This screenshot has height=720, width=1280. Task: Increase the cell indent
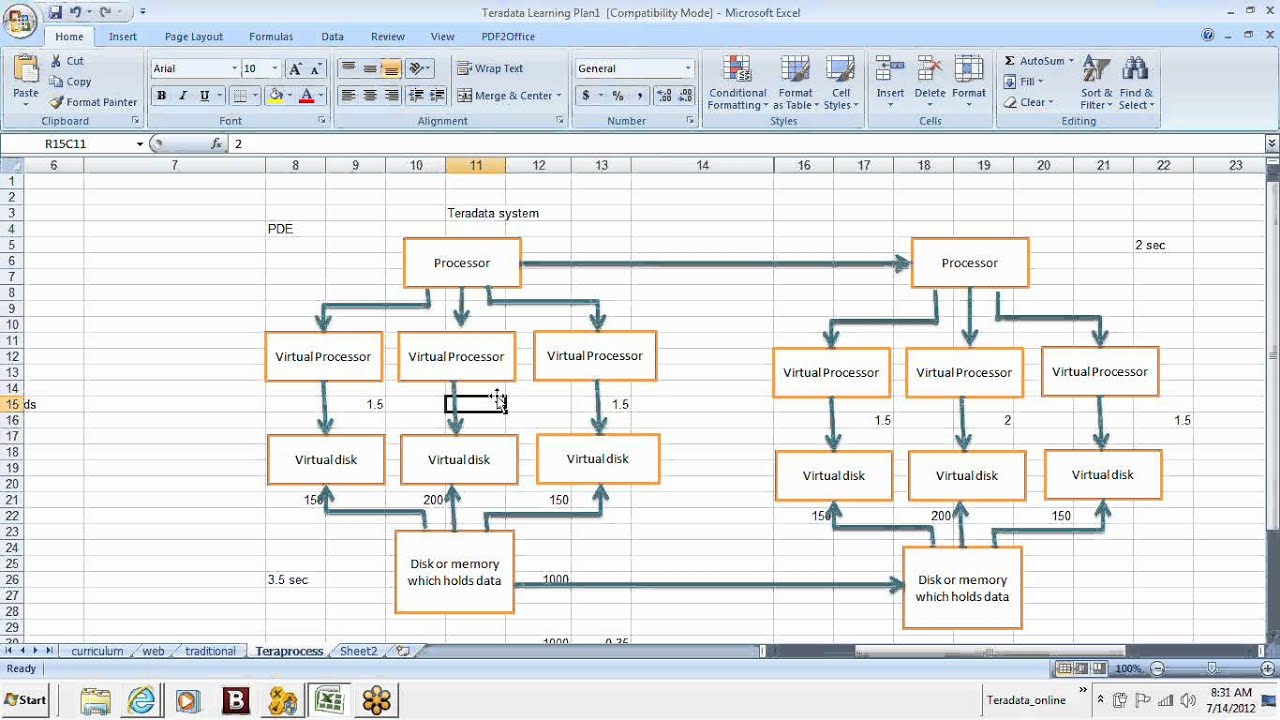(x=438, y=96)
